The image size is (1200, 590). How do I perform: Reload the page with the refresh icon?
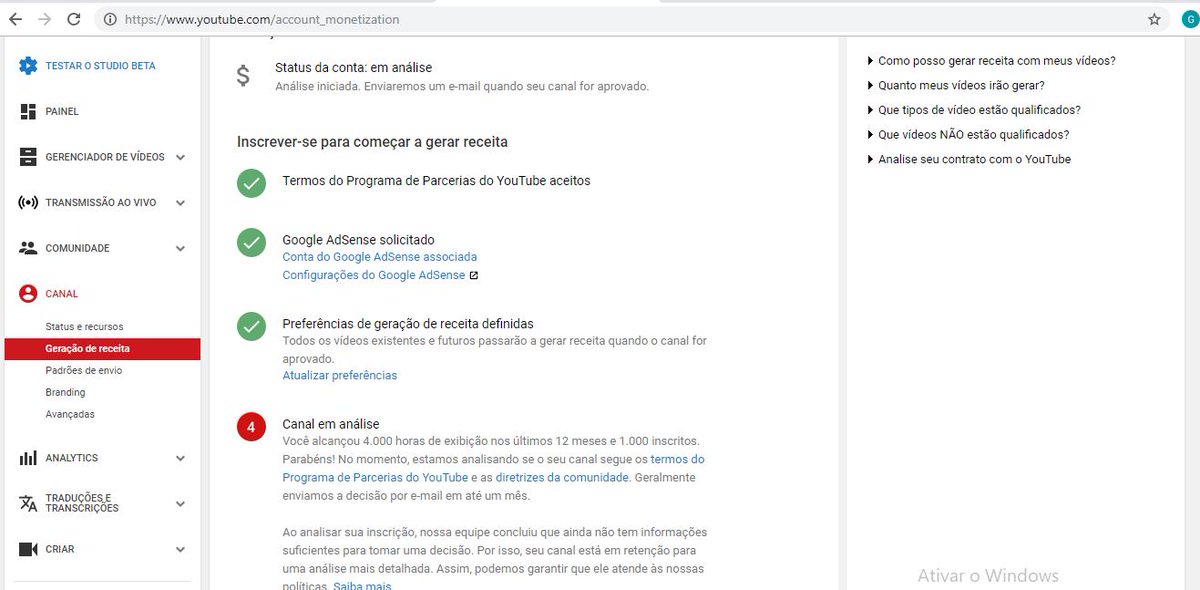tap(73, 19)
